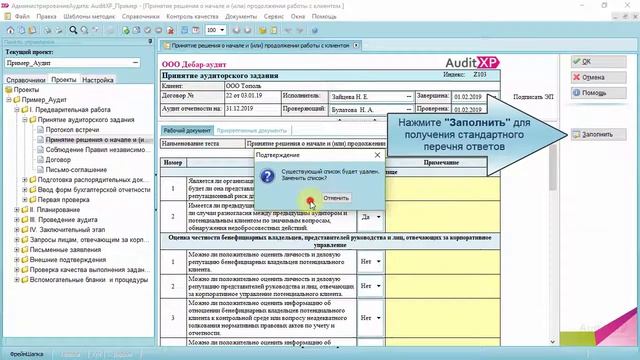This screenshot has height=360, width=640.
Task: Switch to the Прикрепленные документы tab
Action: click(252, 131)
